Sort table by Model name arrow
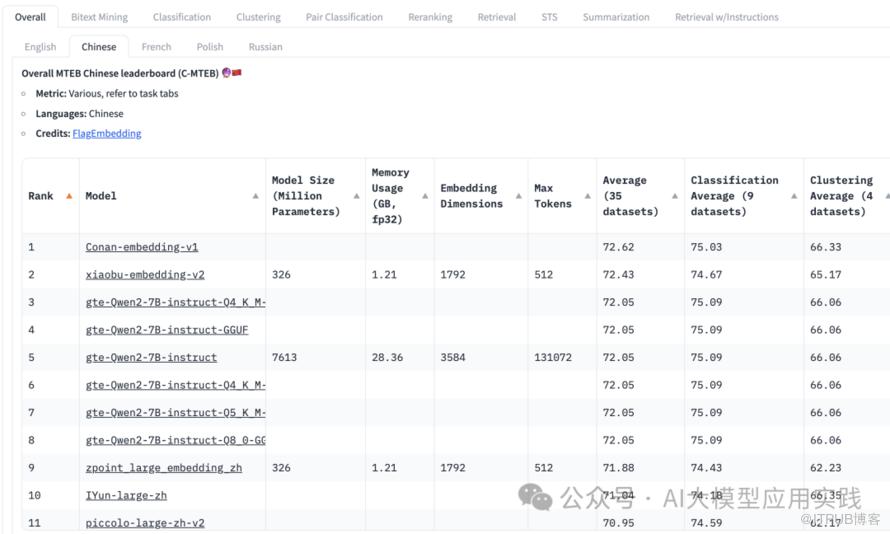The image size is (890, 534). (256, 196)
